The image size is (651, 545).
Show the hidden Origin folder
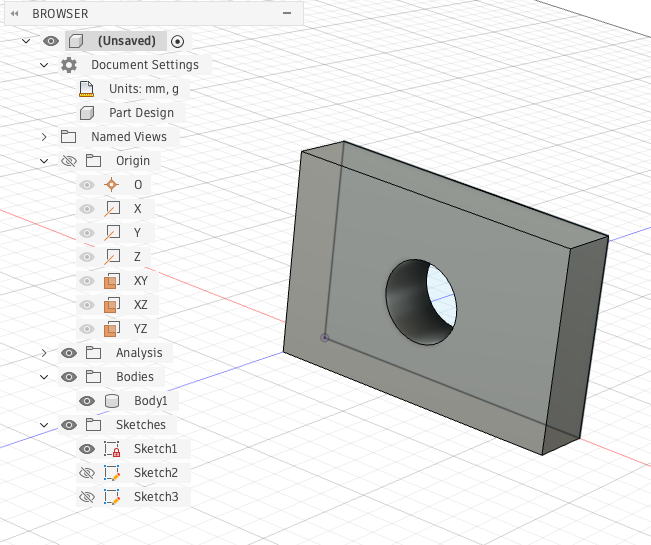coord(69,161)
